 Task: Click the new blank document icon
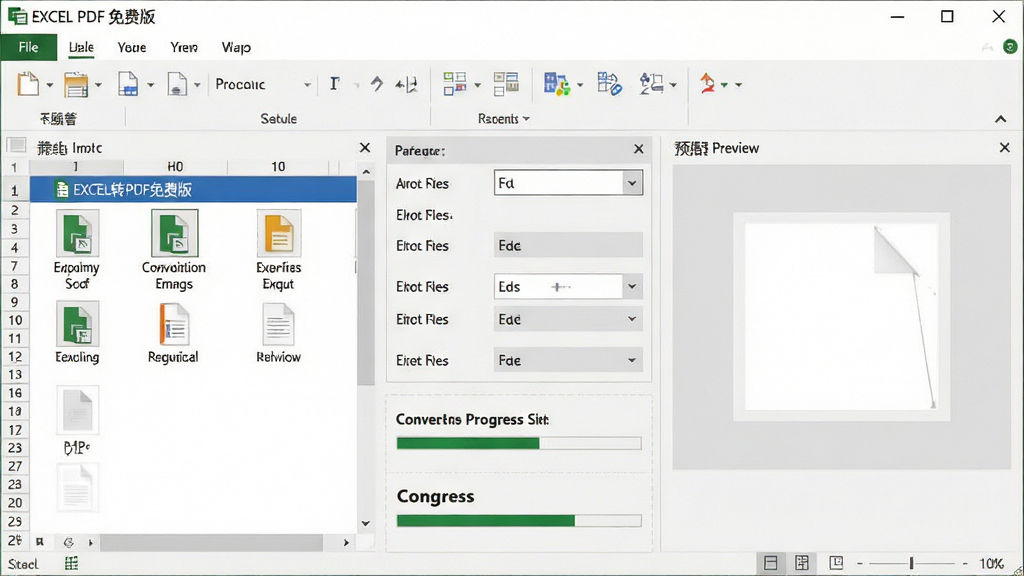[x=27, y=84]
